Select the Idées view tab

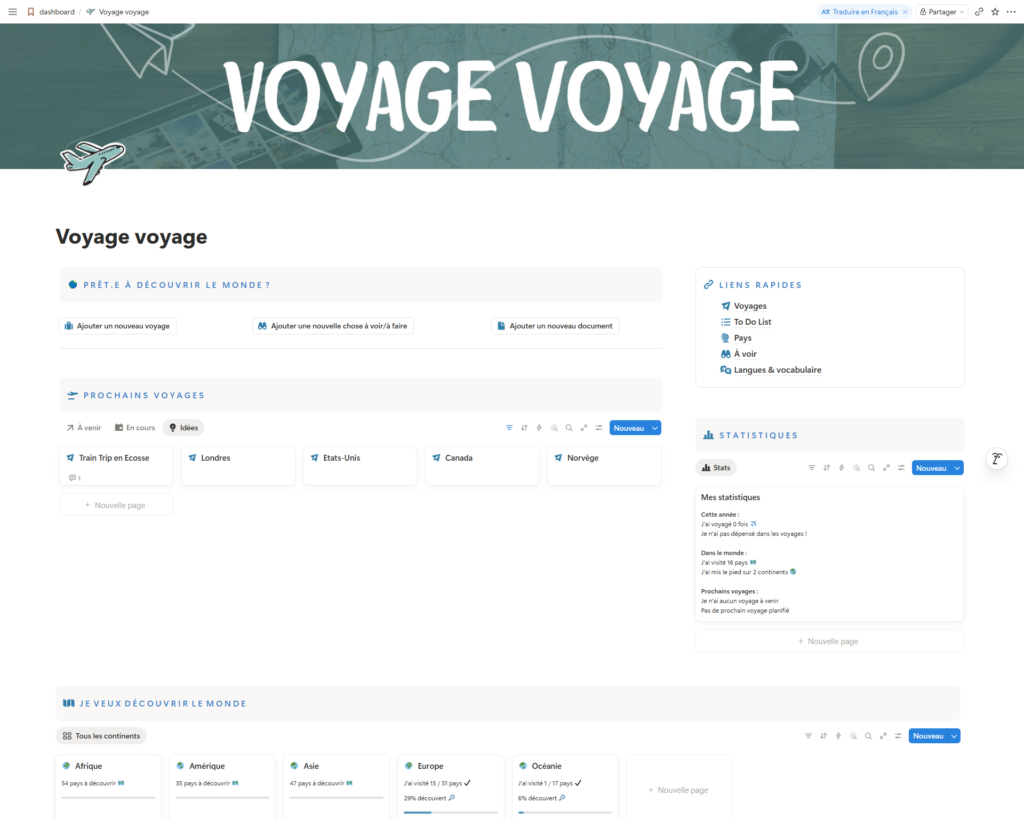[183, 426]
